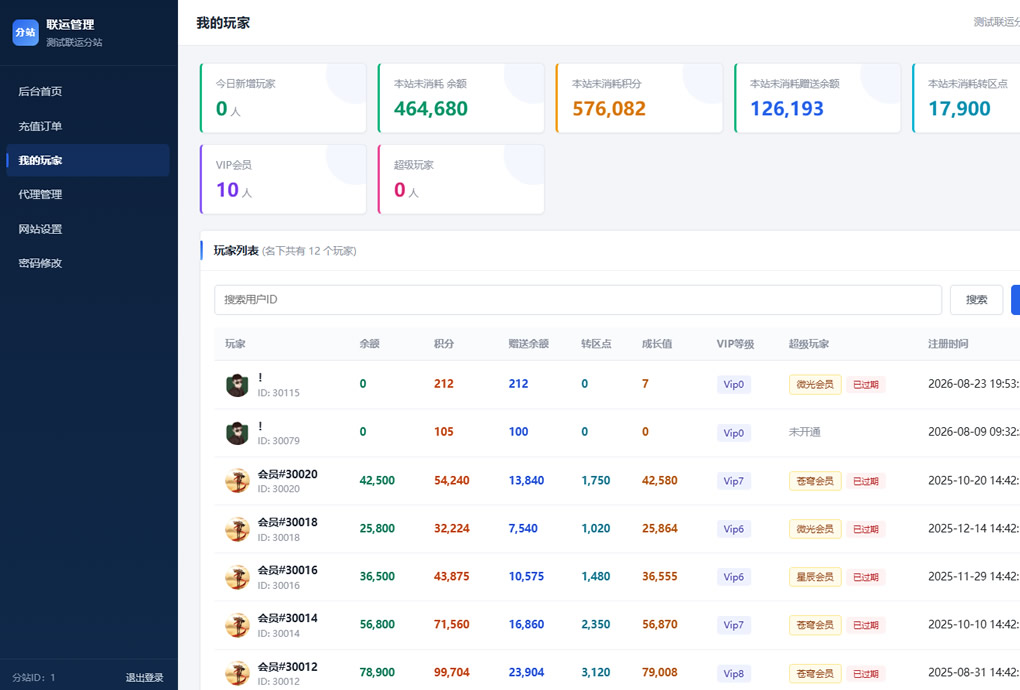Viewport: 1020px width, 690px height.
Task: Select the 本站未消耗余额 card showing 464,680
Action: [461, 98]
